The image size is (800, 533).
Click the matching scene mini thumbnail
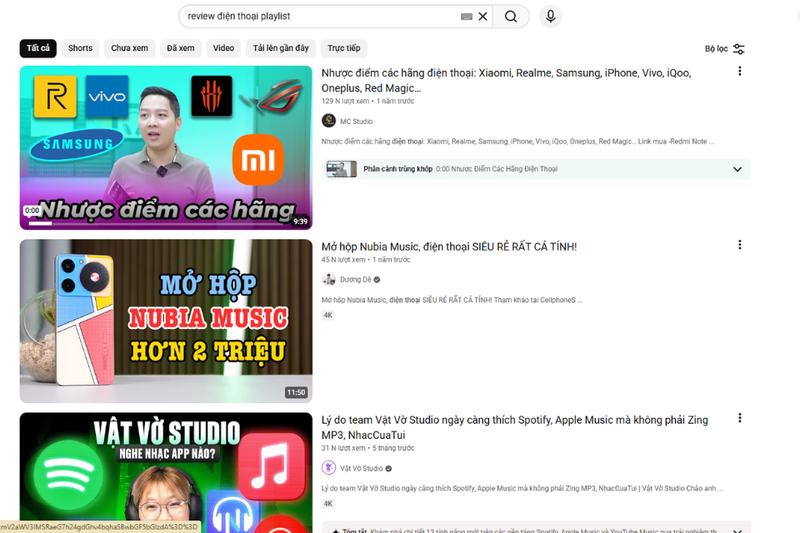pos(341,169)
